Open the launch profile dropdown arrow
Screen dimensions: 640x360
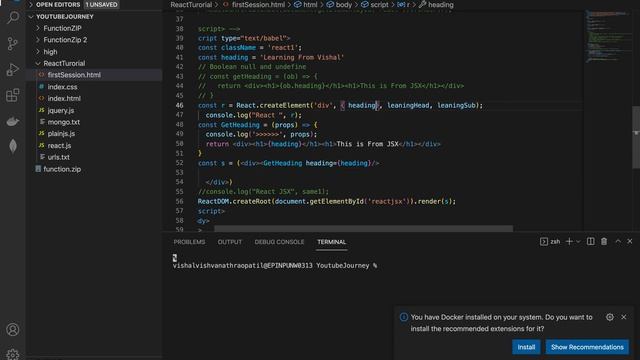pyautogui.click(x=578, y=242)
